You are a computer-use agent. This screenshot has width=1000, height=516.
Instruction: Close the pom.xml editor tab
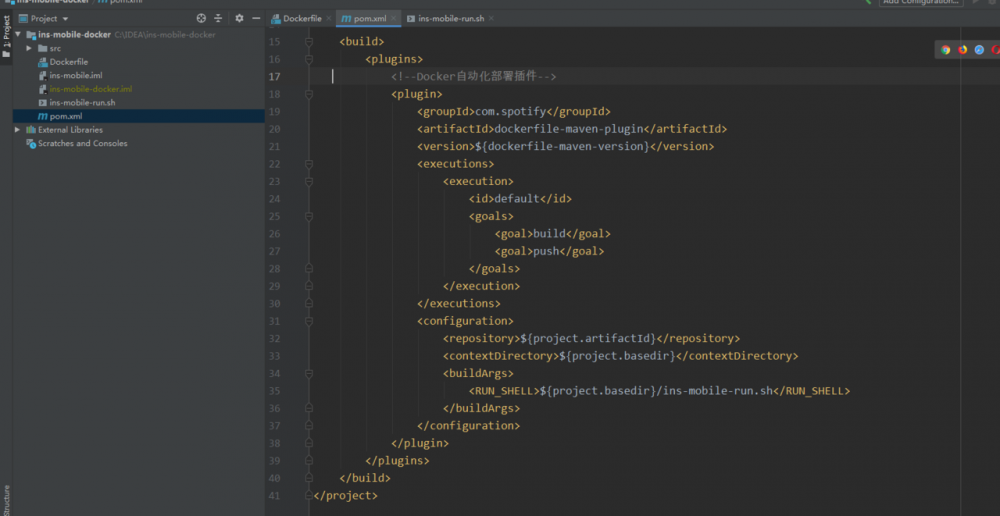coord(394,18)
